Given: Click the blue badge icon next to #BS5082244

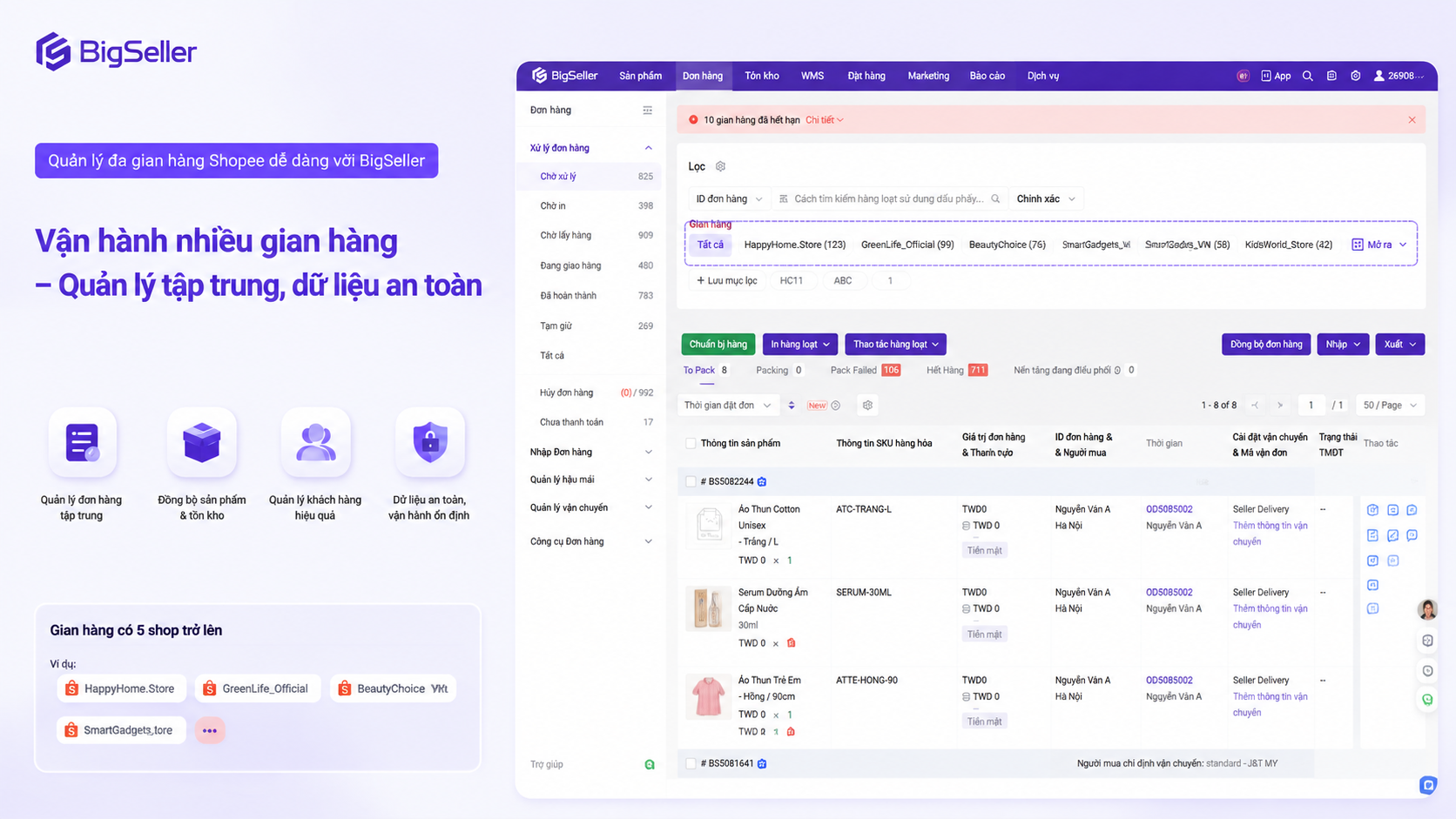Looking at the screenshot, I should 762,481.
